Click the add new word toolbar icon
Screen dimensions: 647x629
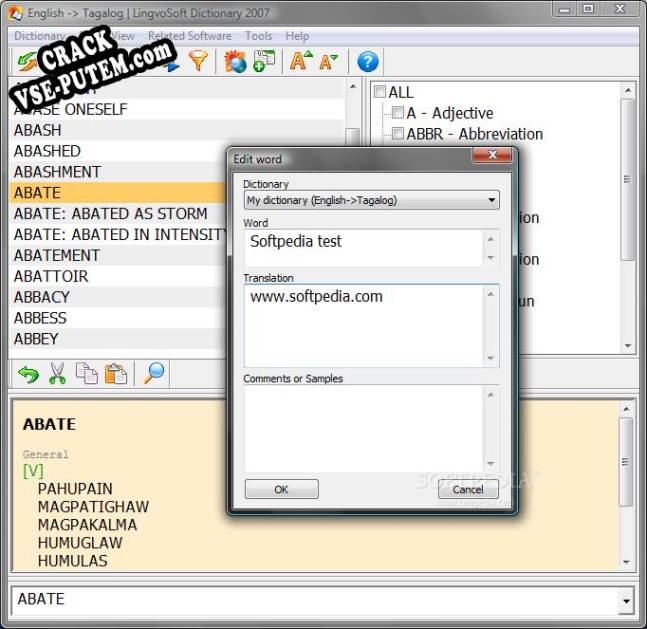pyautogui.click(x=264, y=61)
